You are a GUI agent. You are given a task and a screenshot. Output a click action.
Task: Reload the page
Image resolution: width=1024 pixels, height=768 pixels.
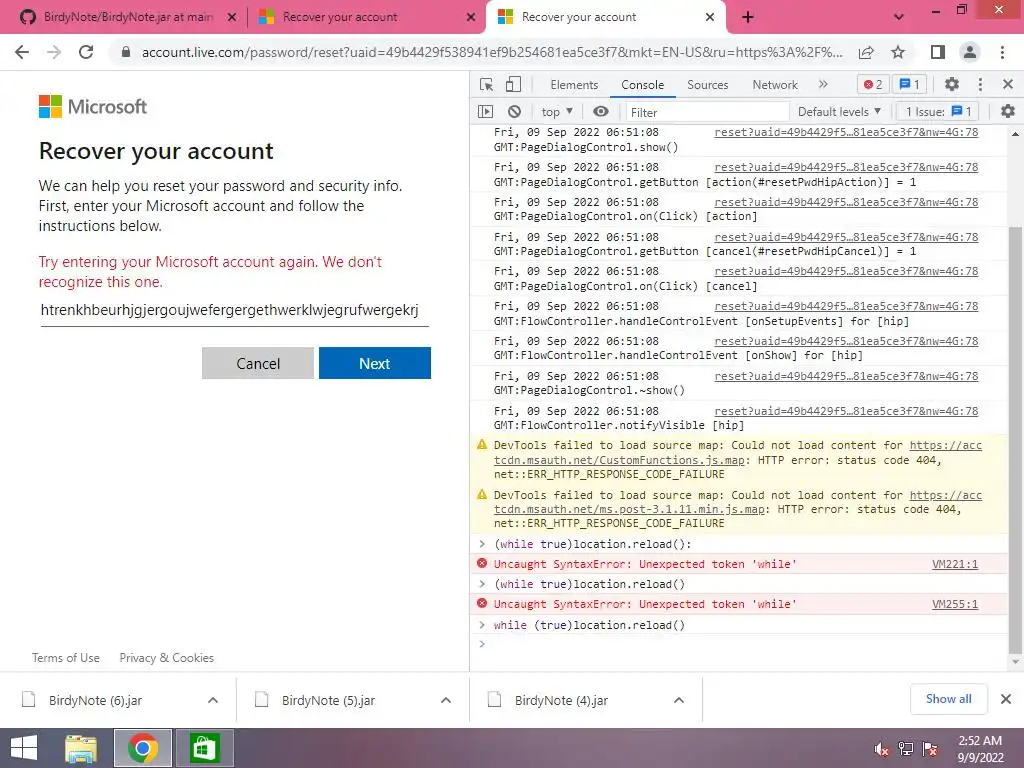tap(86, 52)
